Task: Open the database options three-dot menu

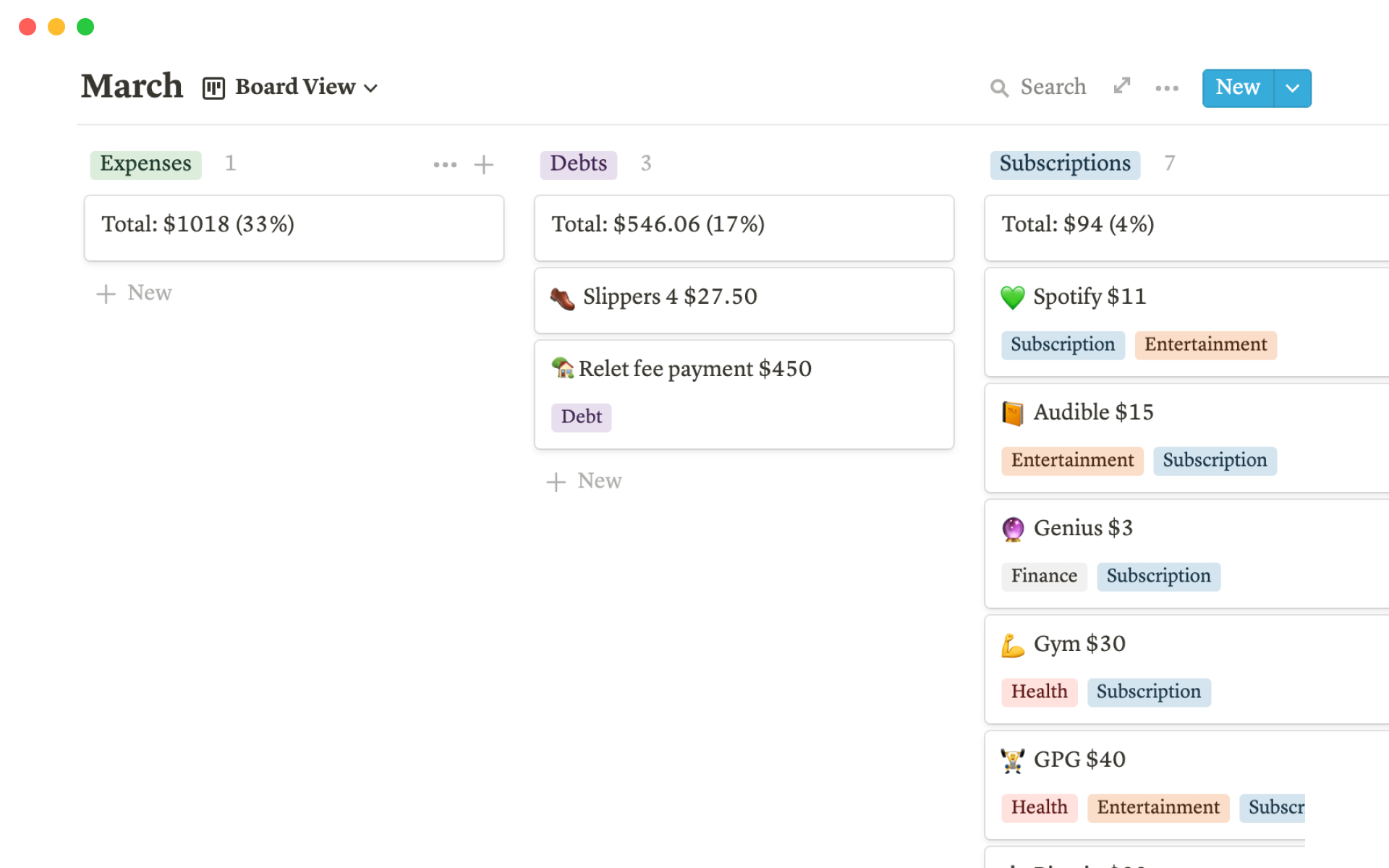Action: pyautogui.click(x=1166, y=88)
